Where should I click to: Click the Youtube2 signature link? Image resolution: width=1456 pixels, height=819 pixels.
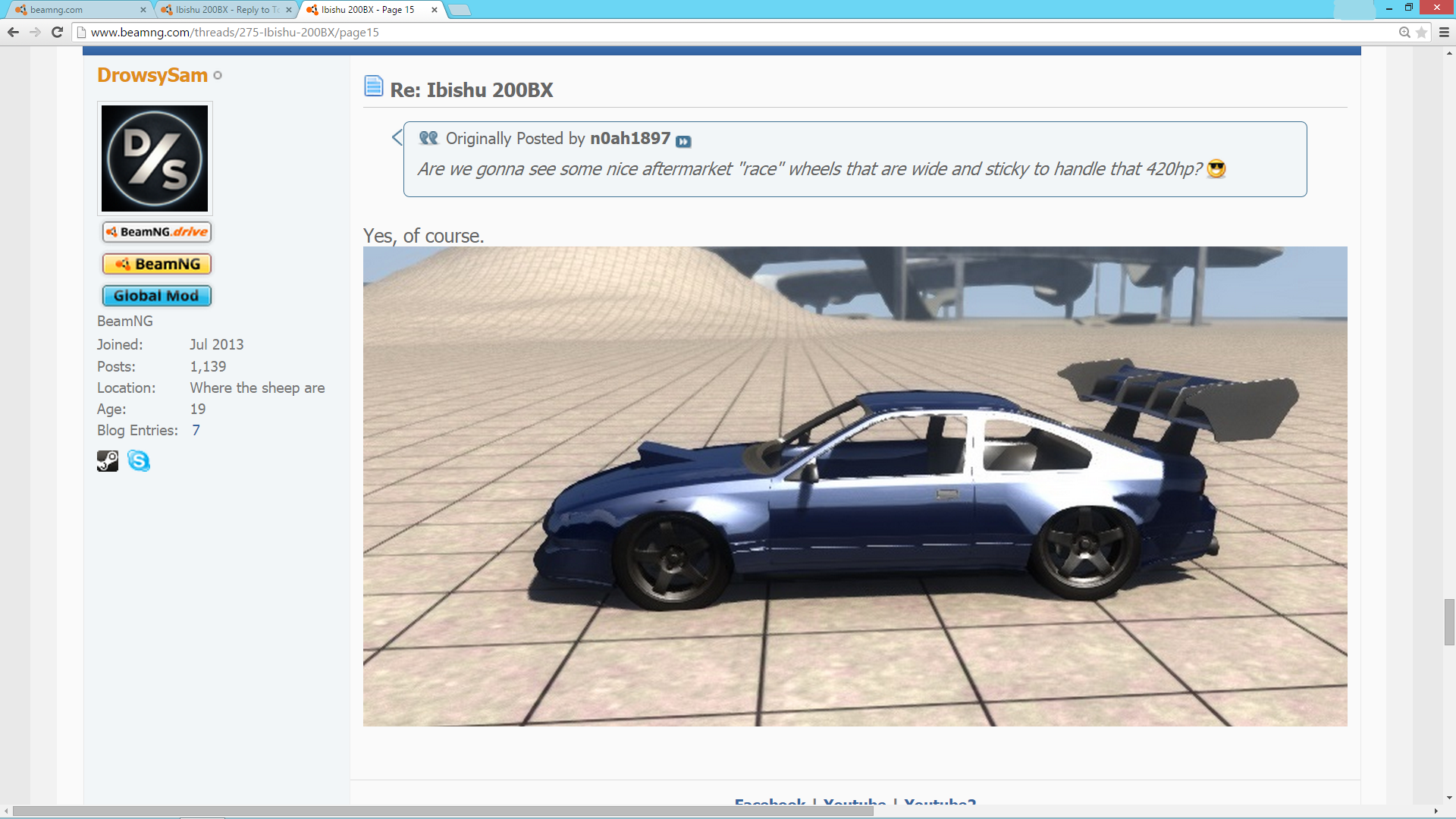(940, 802)
